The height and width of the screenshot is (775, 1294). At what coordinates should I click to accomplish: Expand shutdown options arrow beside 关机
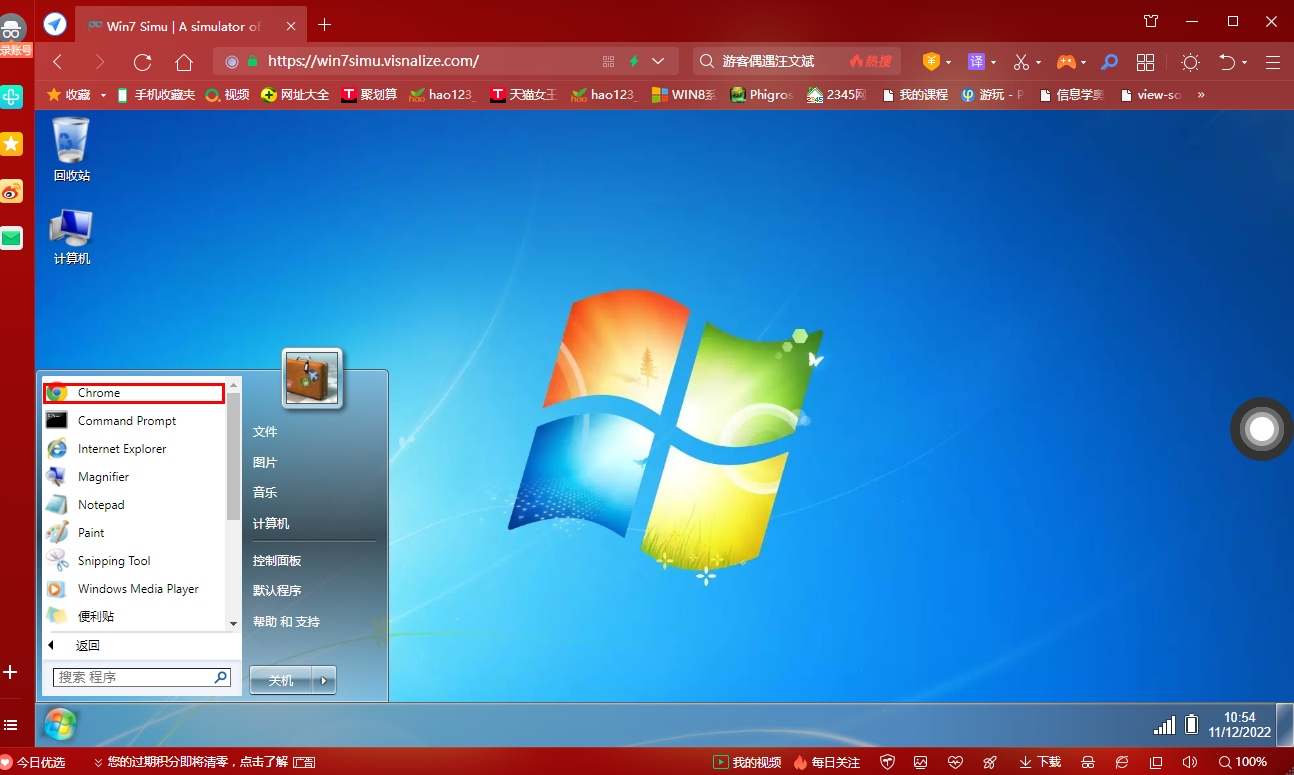click(323, 680)
